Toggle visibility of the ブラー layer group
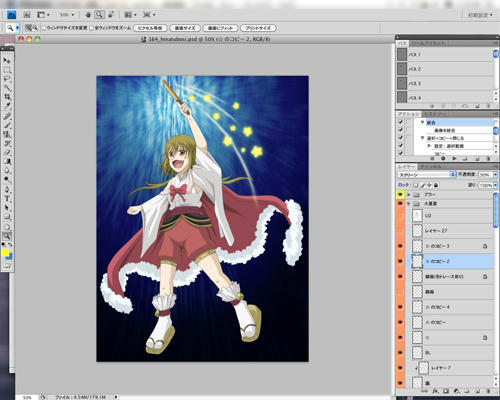Viewport: 500px width, 400px height. pos(400,194)
